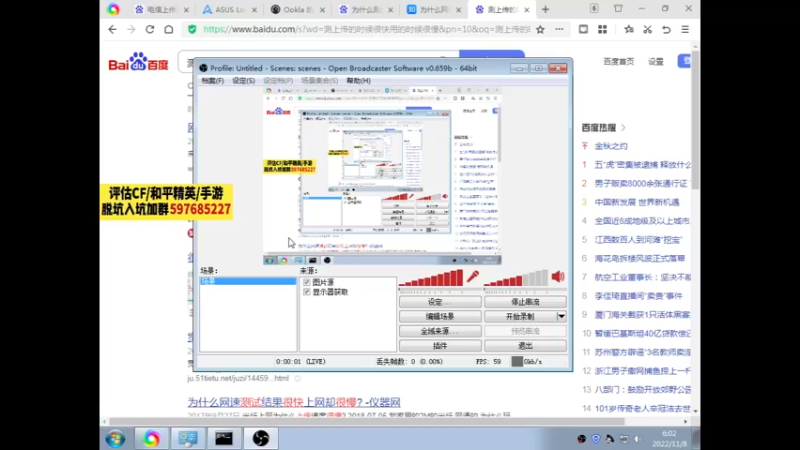Open command prompt taskbar icon
This screenshot has height=450, width=800.
pyautogui.click(x=224, y=439)
